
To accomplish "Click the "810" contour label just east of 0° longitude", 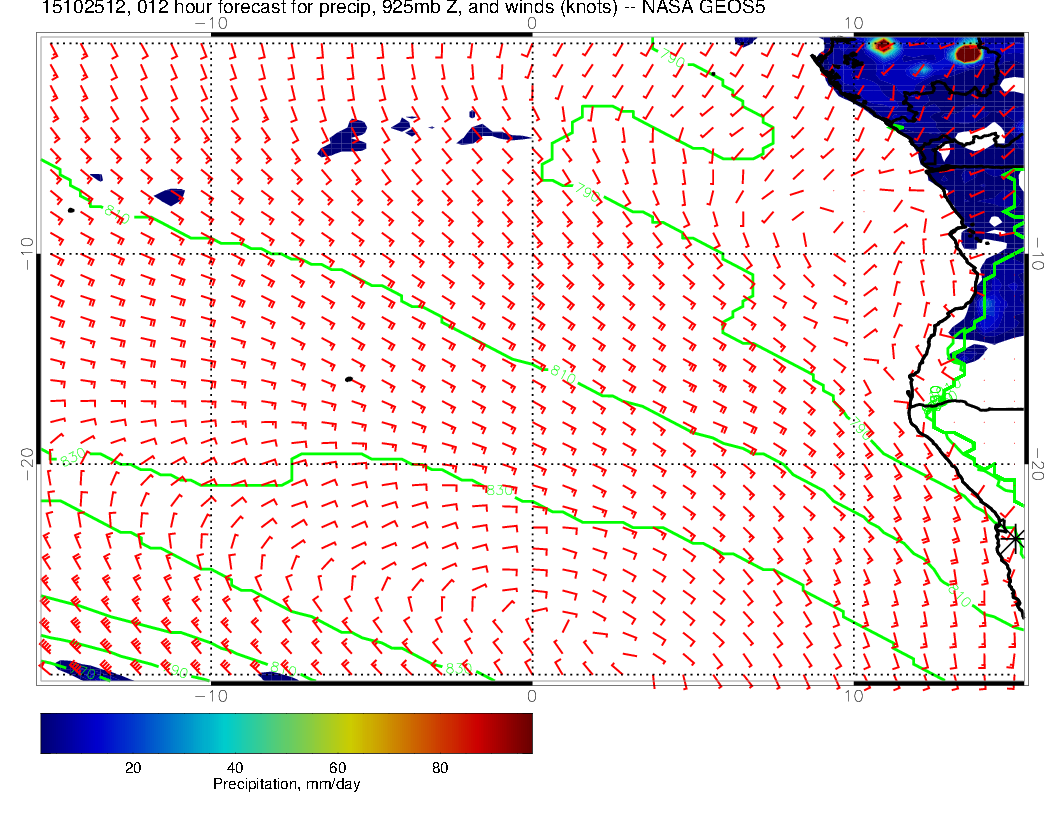I will (562, 374).
